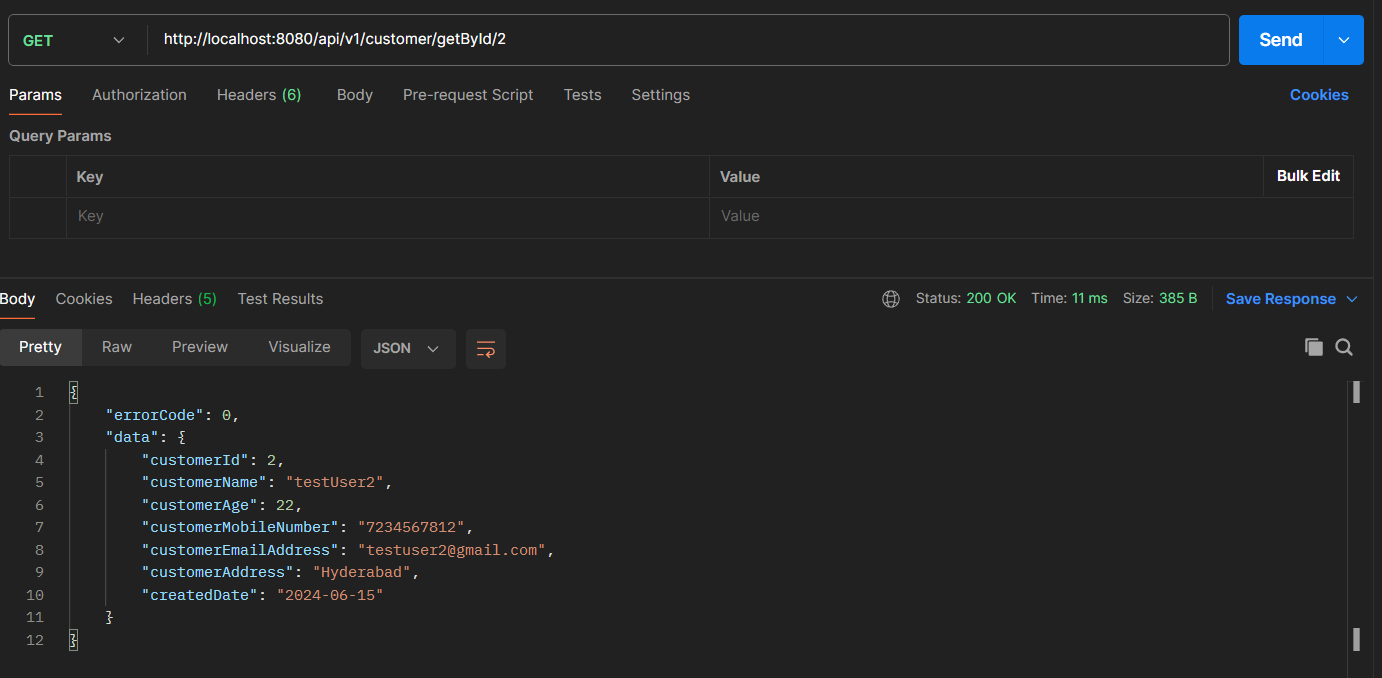Toggle the wrap lines icon
The height and width of the screenshot is (678, 1382).
click(x=486, y=349)
